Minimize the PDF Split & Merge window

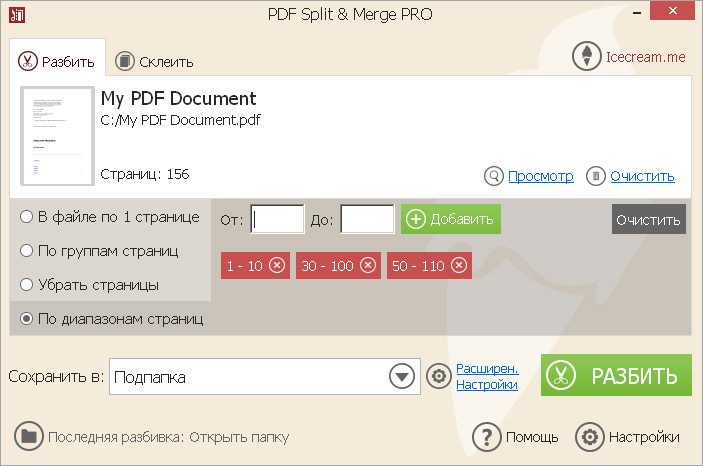tap(637, 13)
